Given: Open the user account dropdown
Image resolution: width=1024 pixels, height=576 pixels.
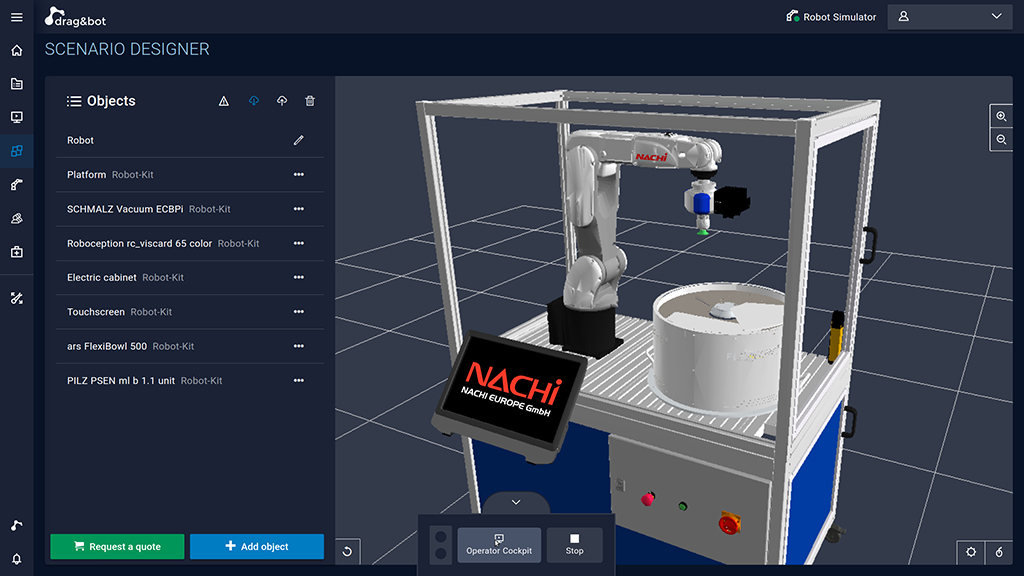Looking at the screenshot, I should pyautogui.click(x=950, y=16).
